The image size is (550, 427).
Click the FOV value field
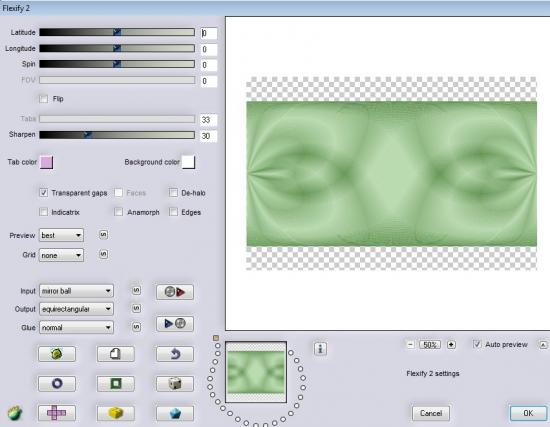[208, 81]
